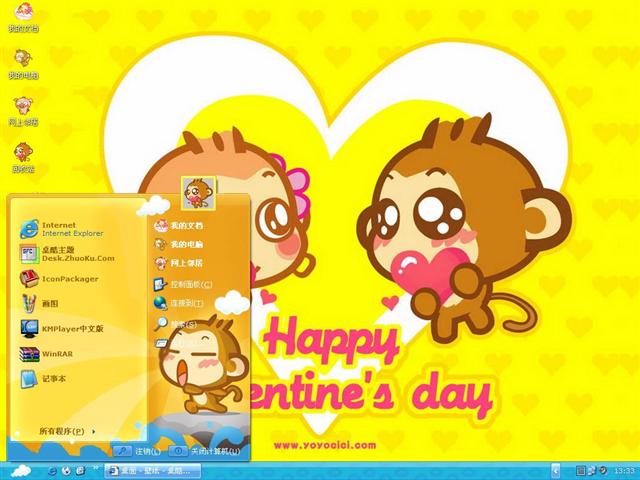This screenshot has width=640, height=480.
Task: Click the second Quick Launch browser icon
Action: (66, 471)
